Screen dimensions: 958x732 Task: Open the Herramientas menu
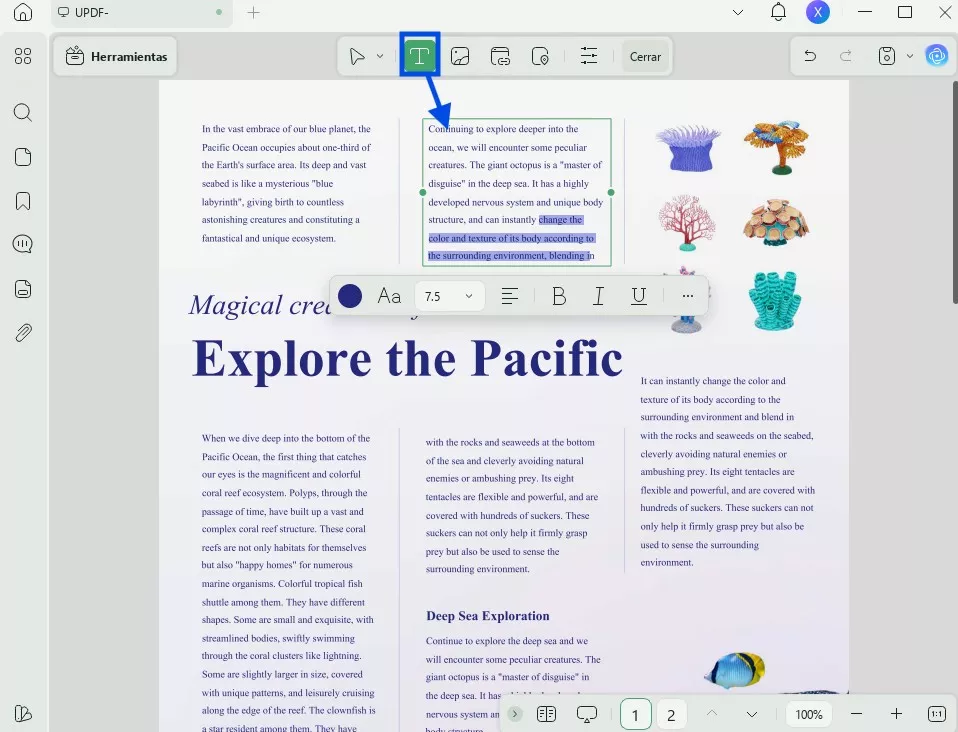(x=115, y=56)
